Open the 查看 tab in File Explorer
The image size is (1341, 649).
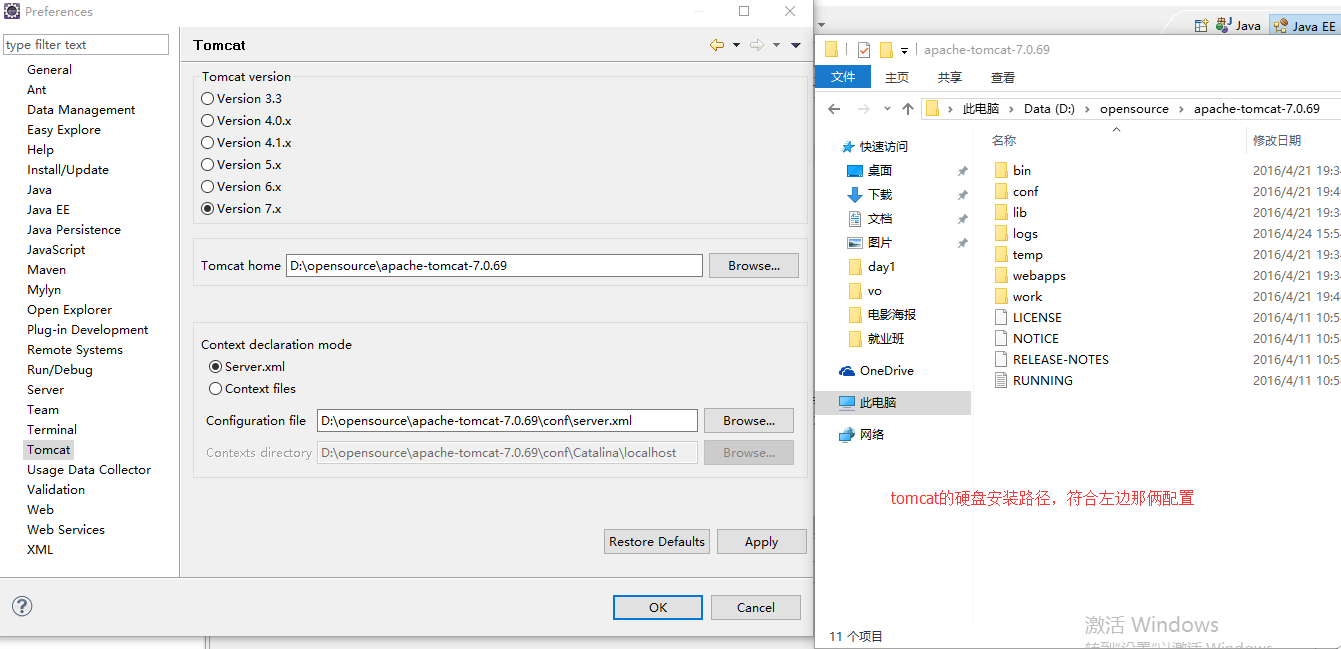[x=1003, y=77]
